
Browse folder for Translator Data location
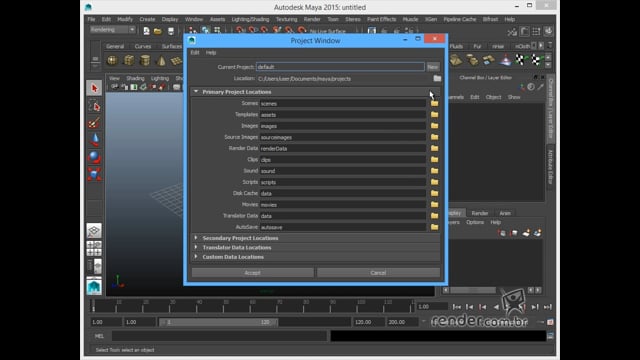[434, 216]
